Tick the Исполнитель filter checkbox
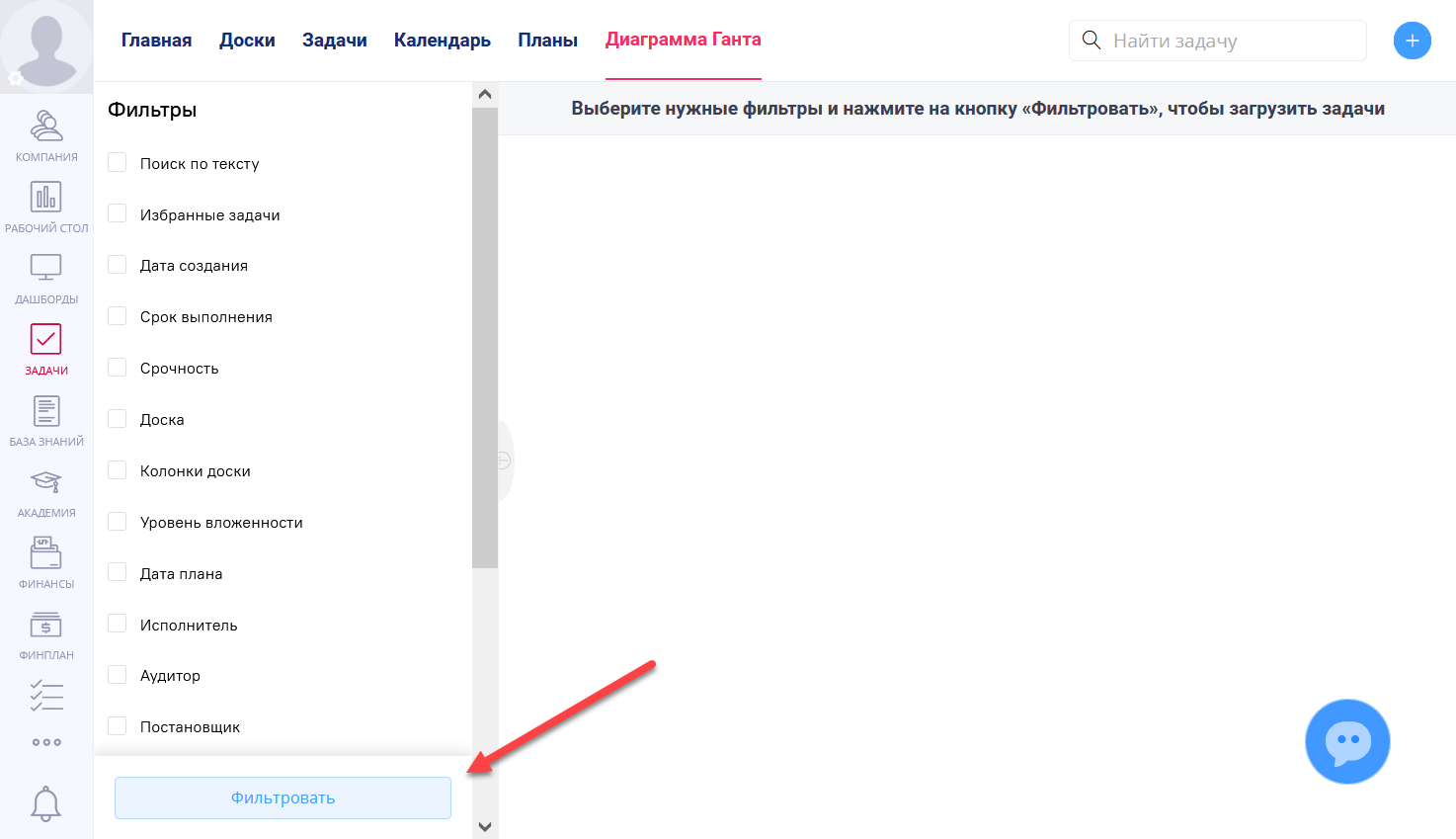The height and width of the screenshot is (839, 1456). (x=118, y=624)
